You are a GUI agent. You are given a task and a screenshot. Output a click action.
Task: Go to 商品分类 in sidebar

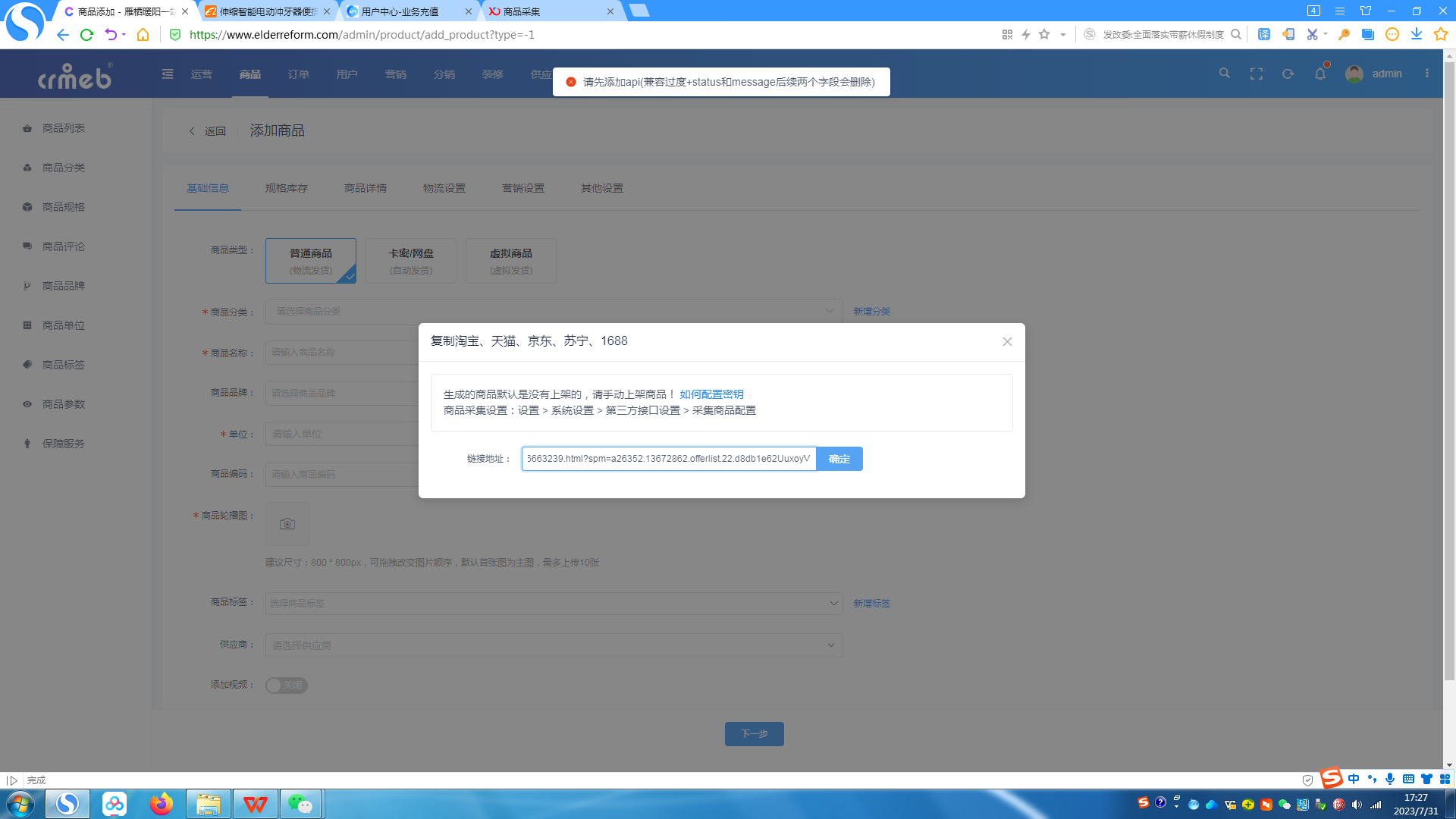coord(64,168)
